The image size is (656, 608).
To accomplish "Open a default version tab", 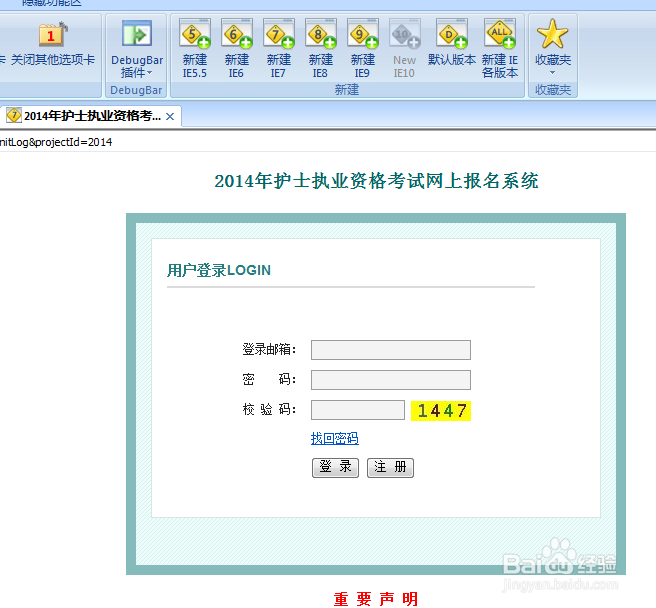I will [451, 43].
